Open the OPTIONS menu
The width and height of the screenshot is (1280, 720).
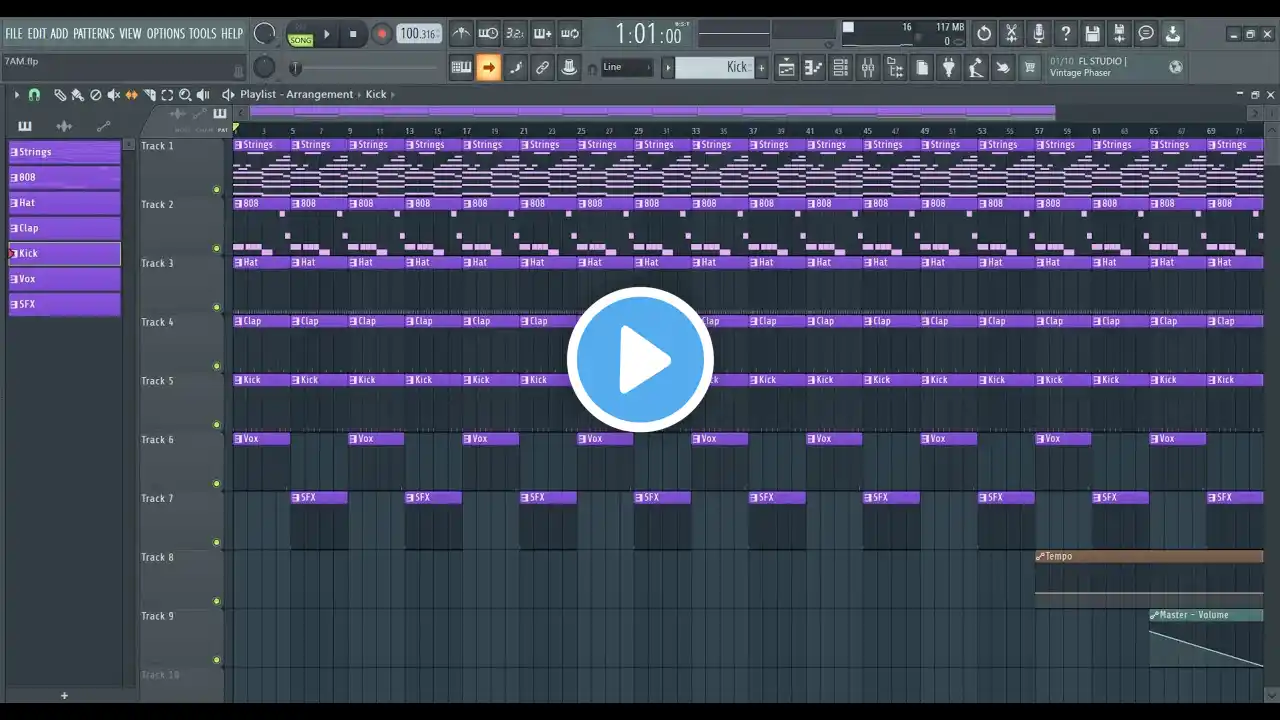click(x=165, y=34)
